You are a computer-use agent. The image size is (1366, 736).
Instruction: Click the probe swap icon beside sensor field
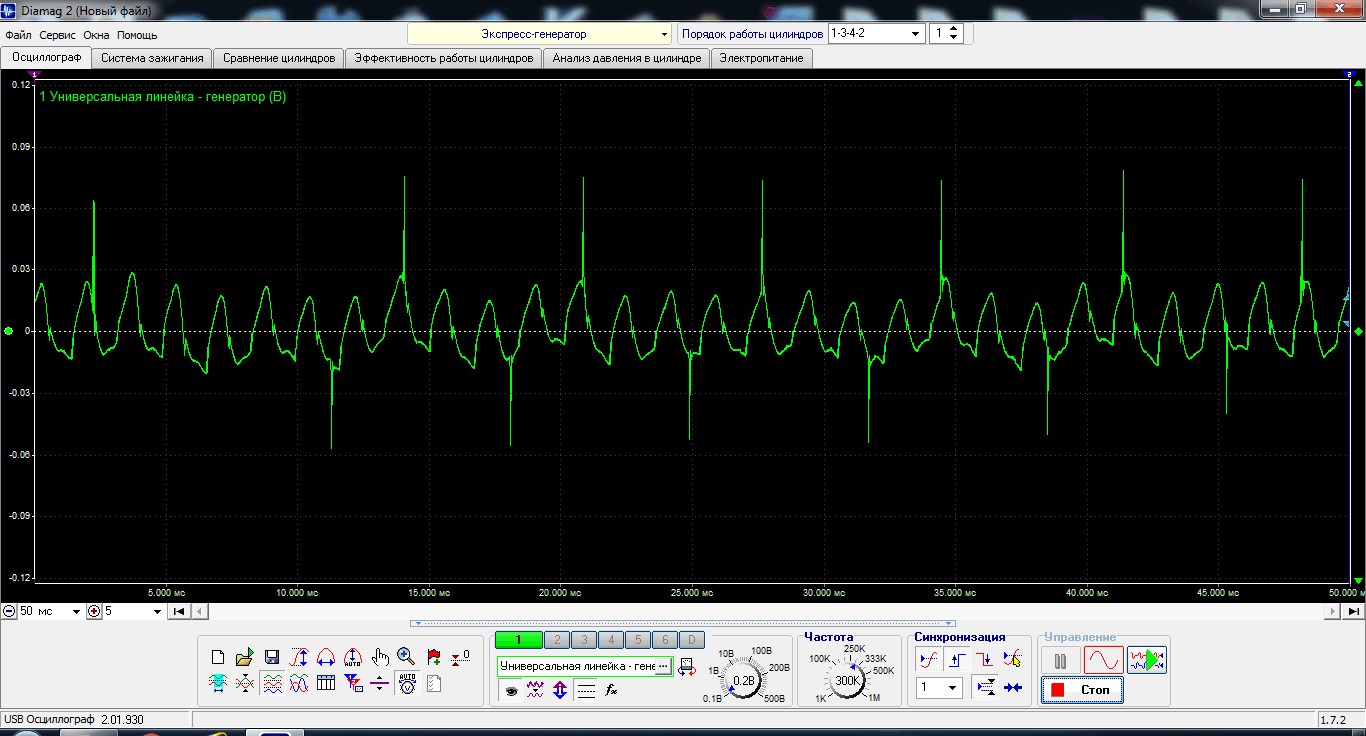687,666
